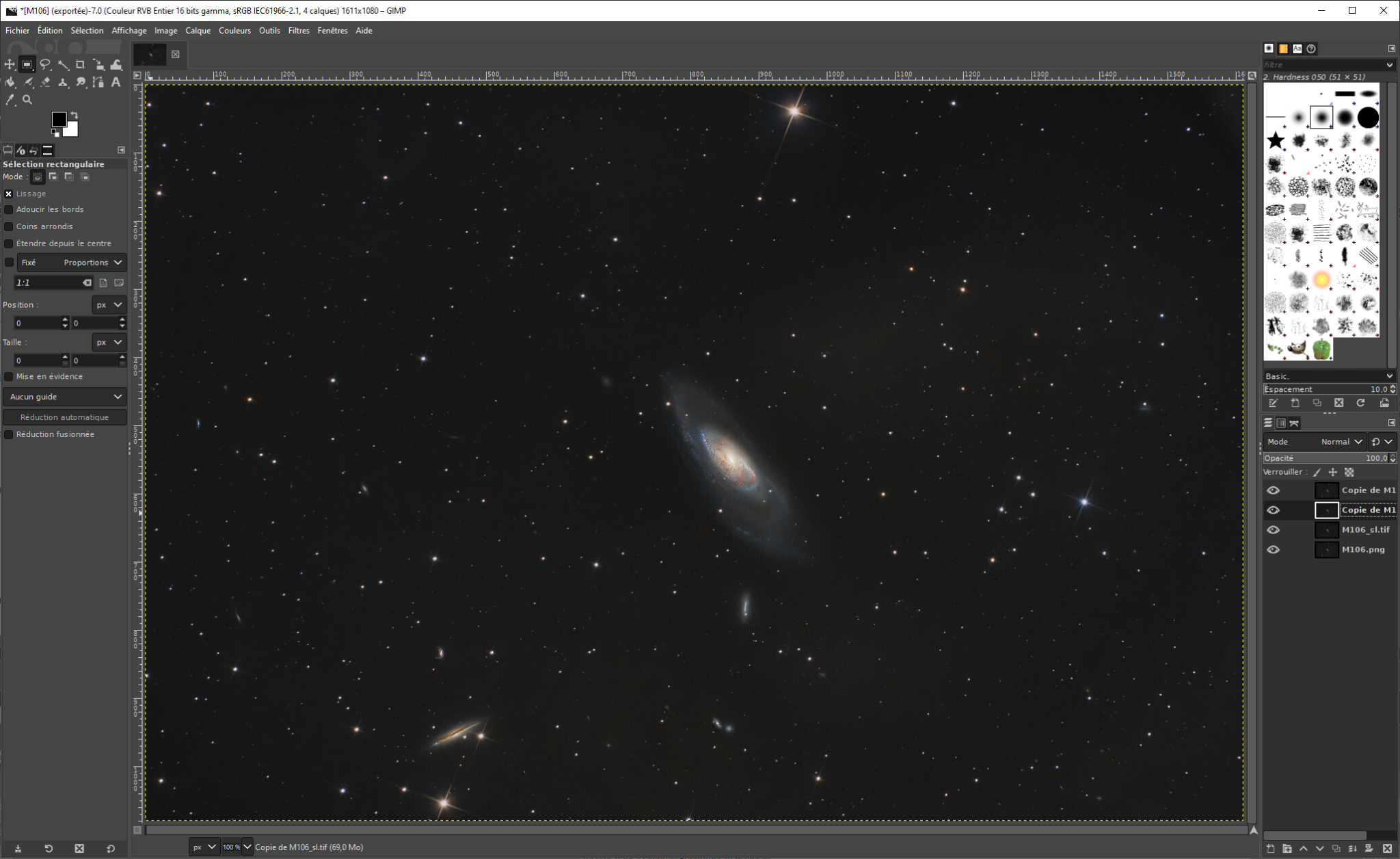Select the Eraser tool
The image size is (1400, 859).
tap(45, 82)
